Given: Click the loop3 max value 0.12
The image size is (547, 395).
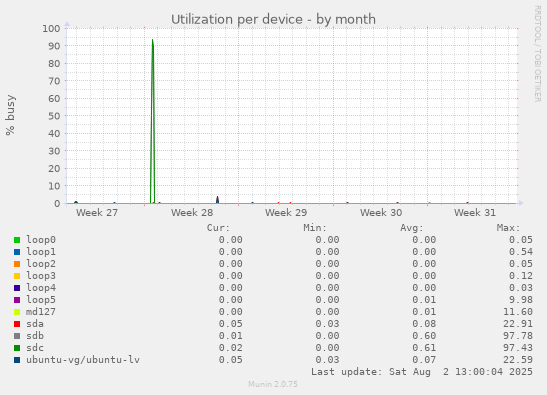Looking at the screenshot, I should (x=521, y=276).
